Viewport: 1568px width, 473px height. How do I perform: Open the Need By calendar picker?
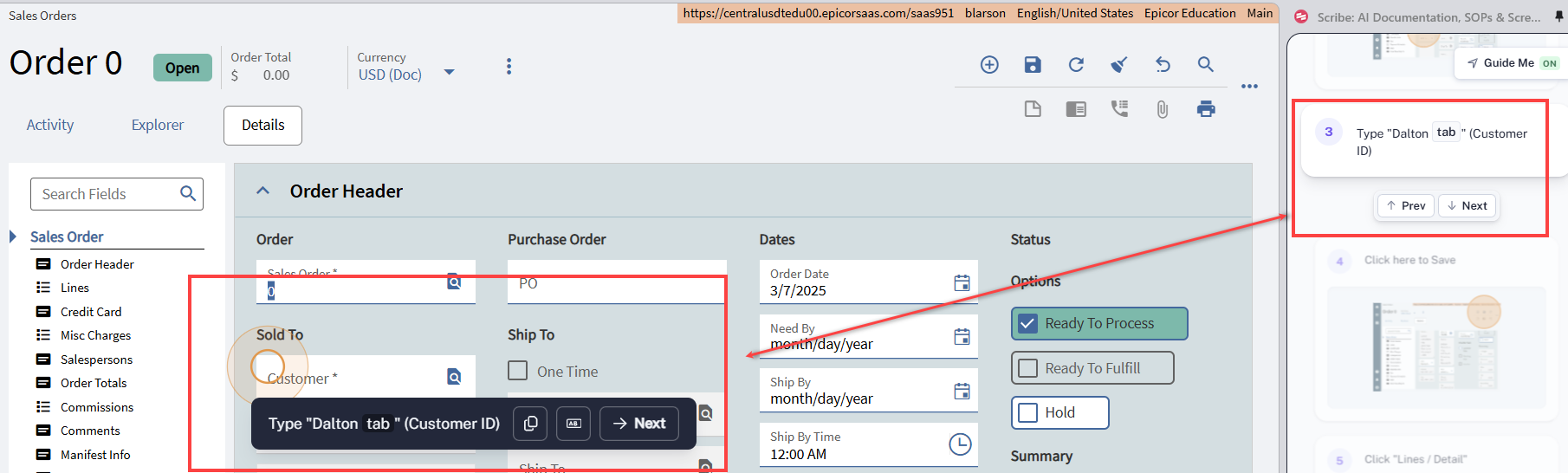(x=962, y=337)
